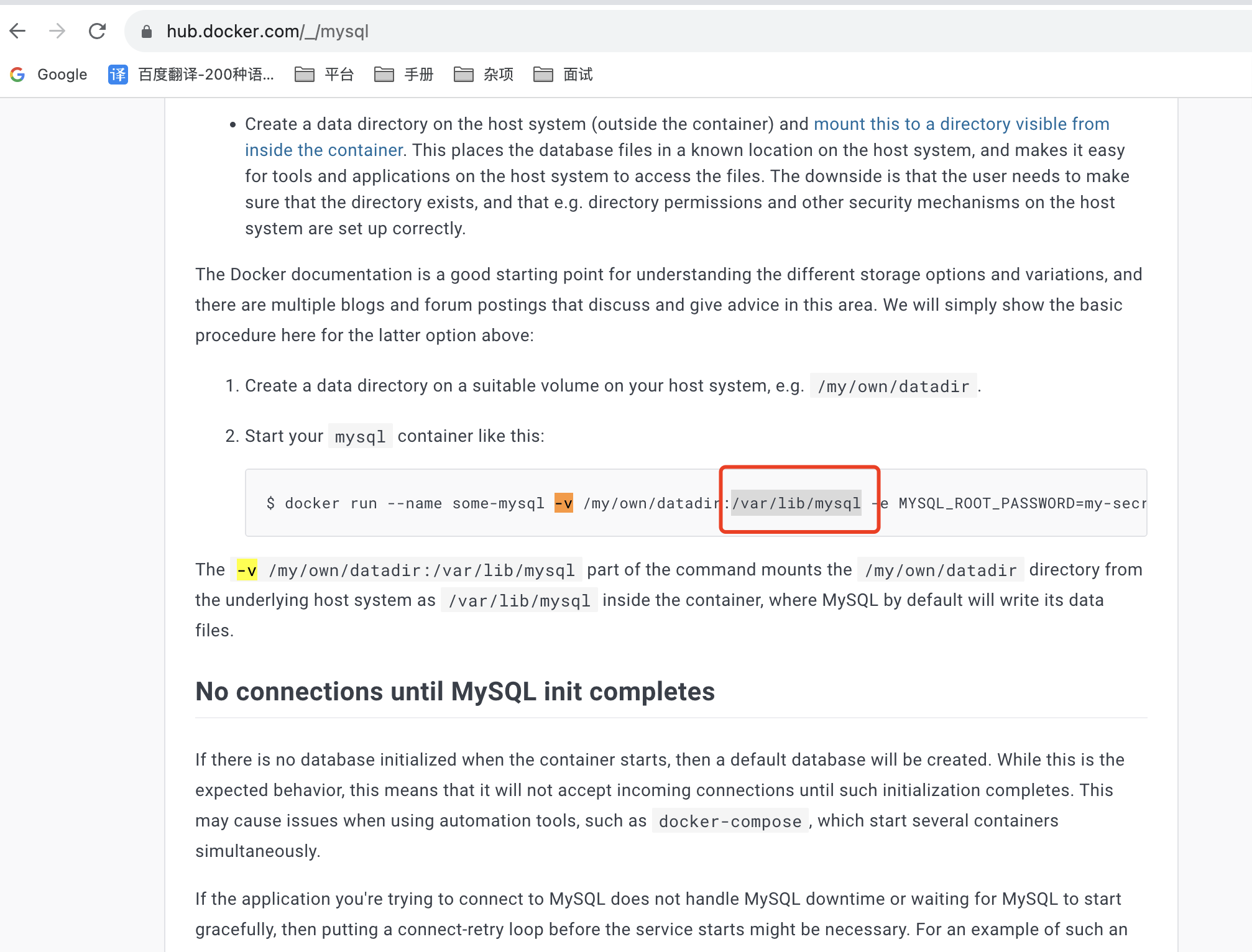Screen dimensions: 1252x952
Task: Click the yellow highlighted -v in the explanation paragraph
Action: [x=247, y=570]
